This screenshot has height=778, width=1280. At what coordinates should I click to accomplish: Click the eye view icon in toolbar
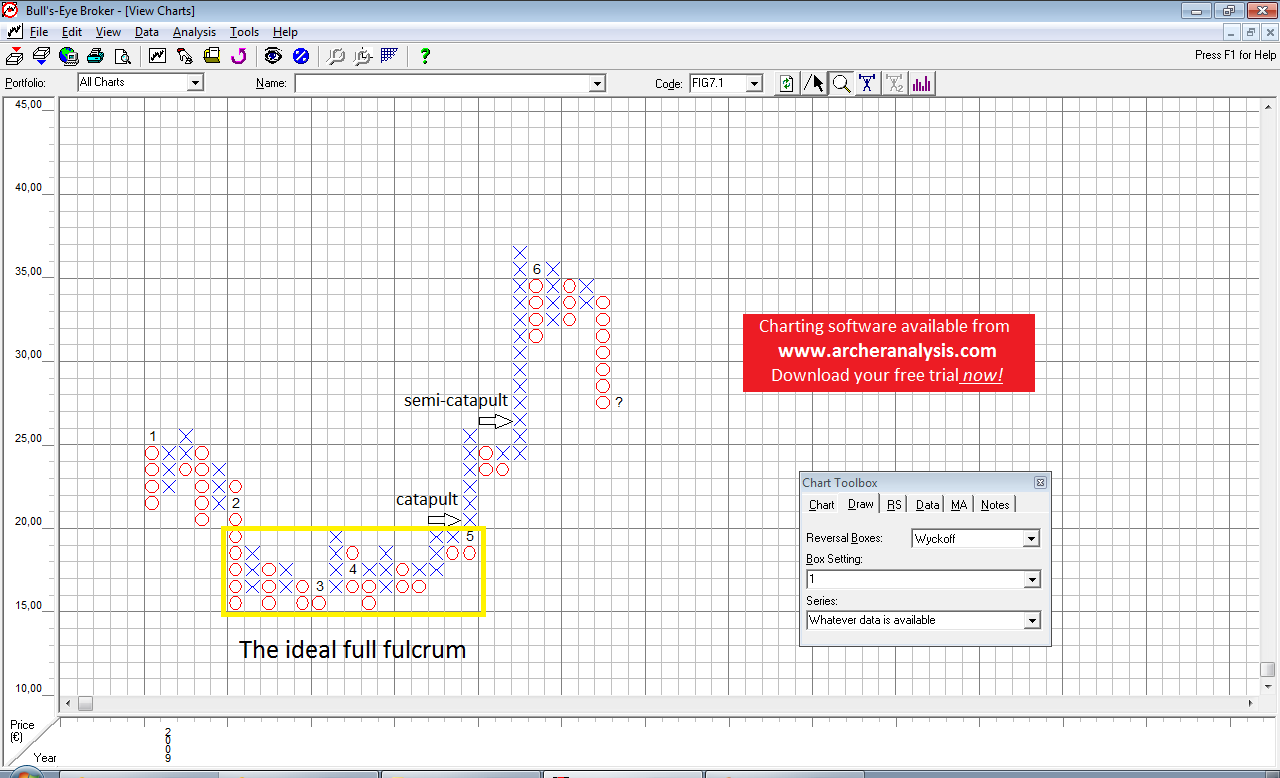pyautogui.click(x=273, y=56)
